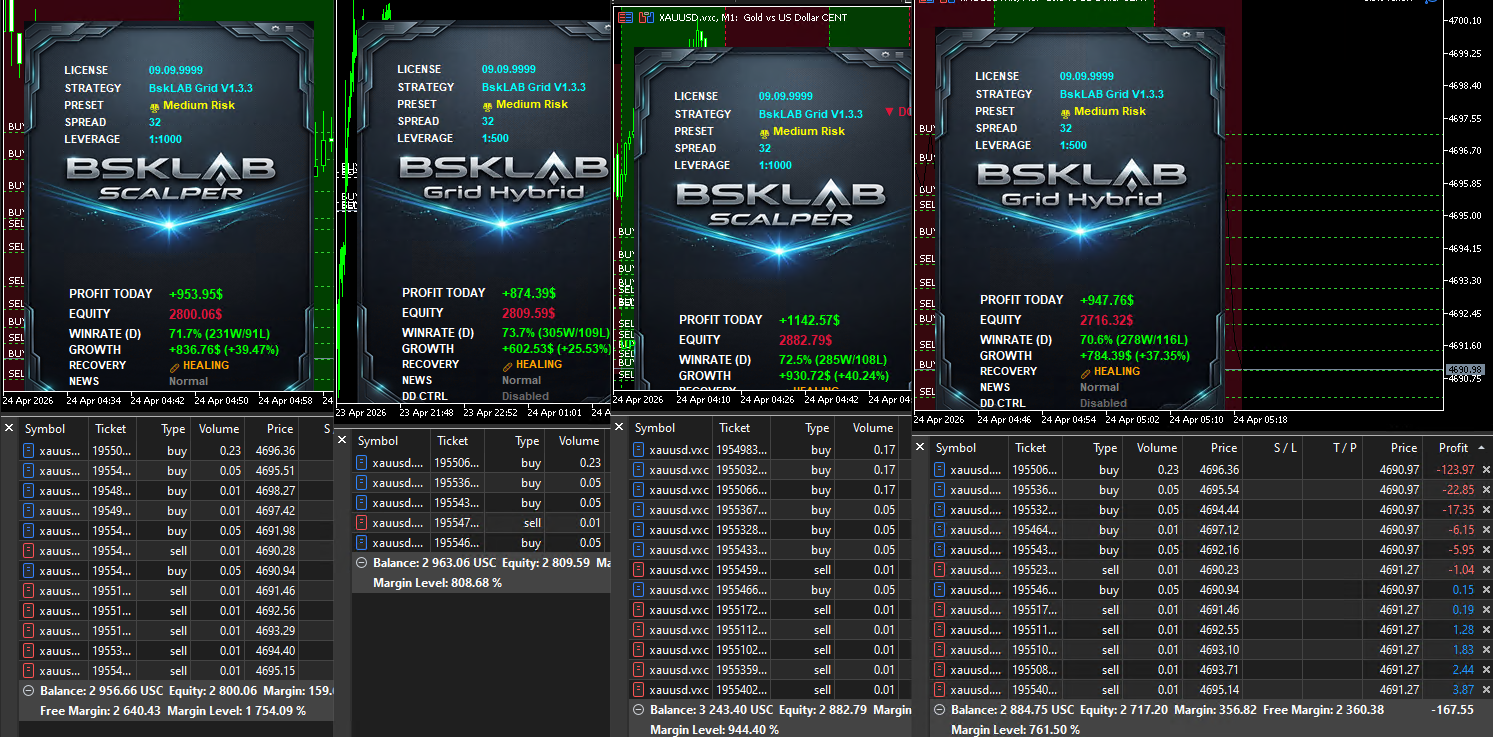Click Profit Today +1142.57$ value
Image resolution: width=1493 pixels, height=737 pixels.
(x=809, y=320)
